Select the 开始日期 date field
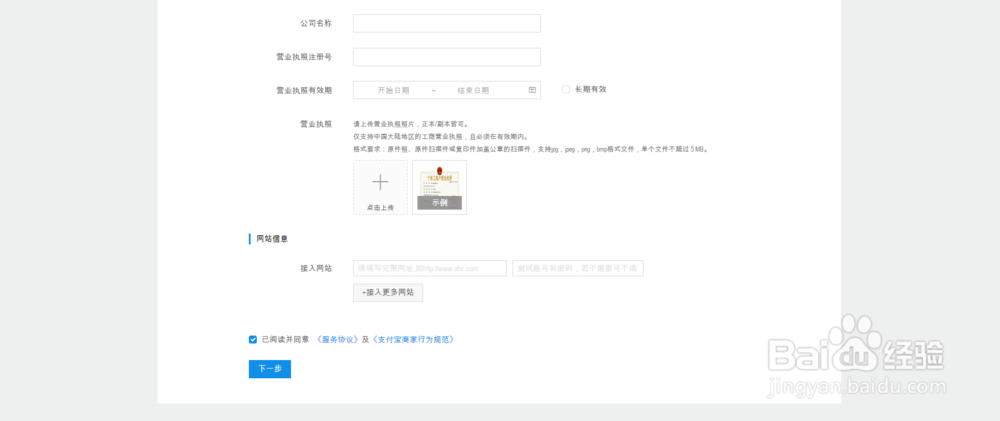 (x=393, y=91)
